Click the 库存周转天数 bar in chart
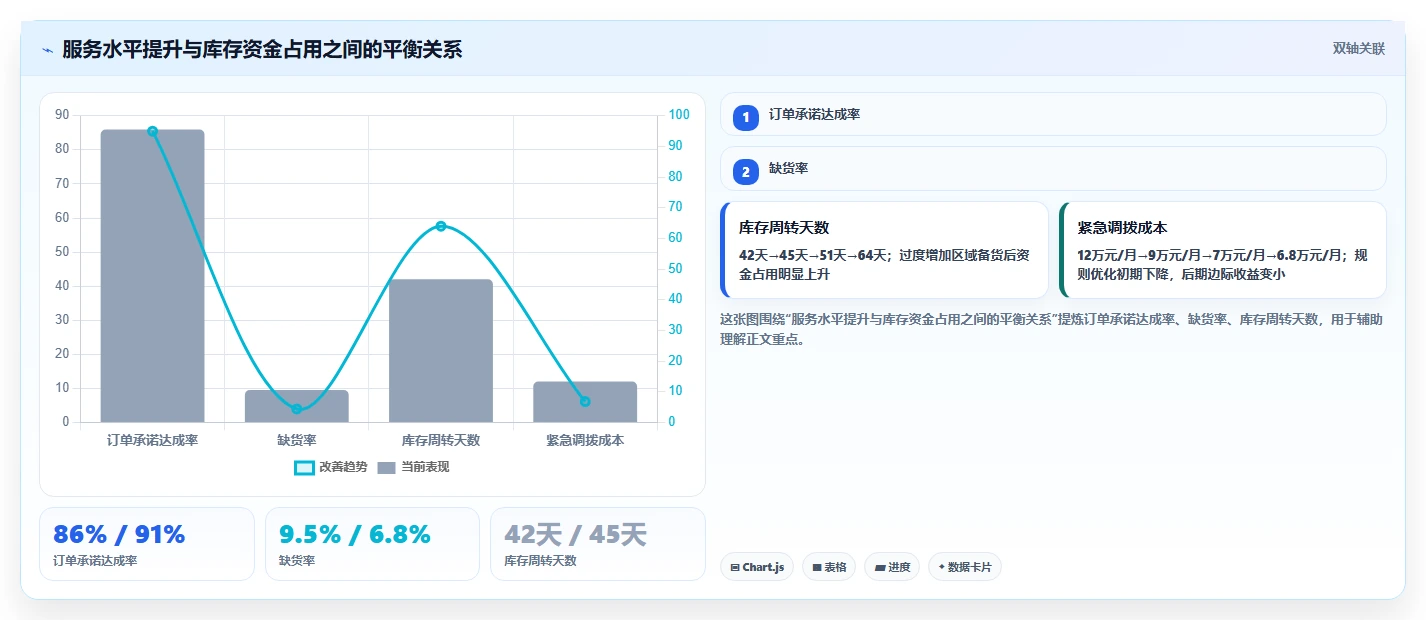This screenshot has width=1426, height=620. click(441, 351)
